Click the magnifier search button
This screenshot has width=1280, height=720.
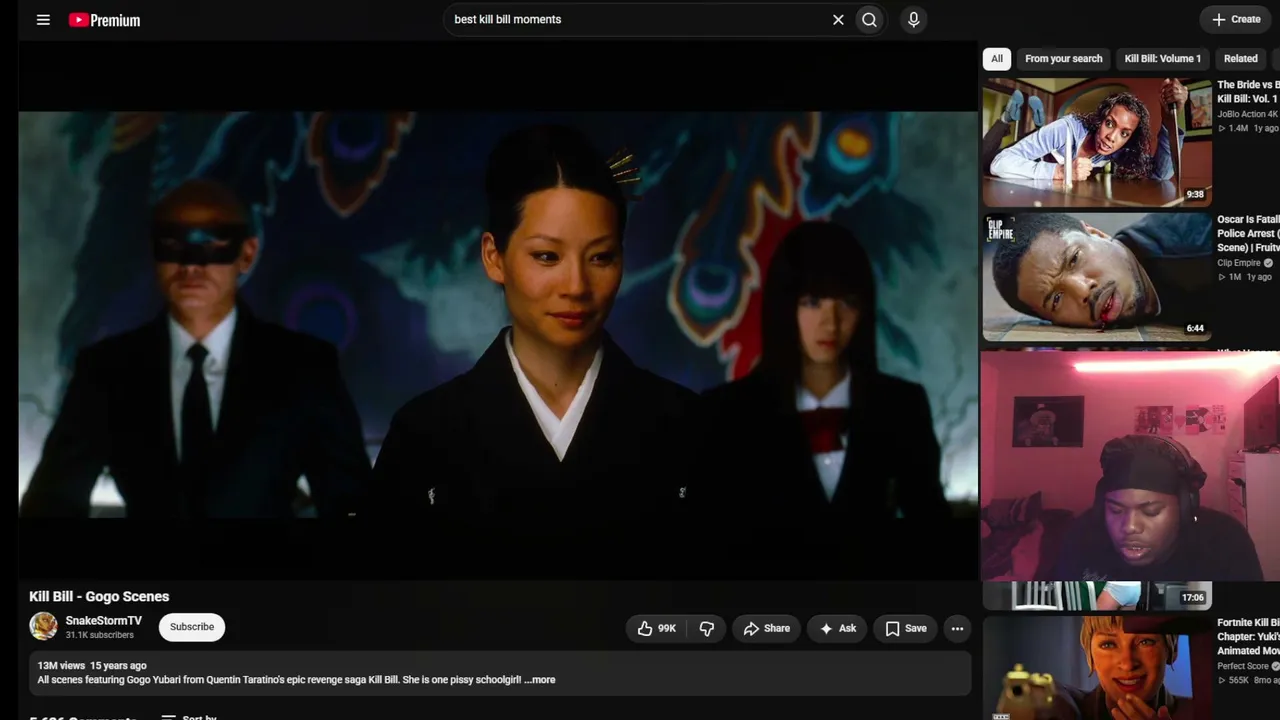[869, 20]
